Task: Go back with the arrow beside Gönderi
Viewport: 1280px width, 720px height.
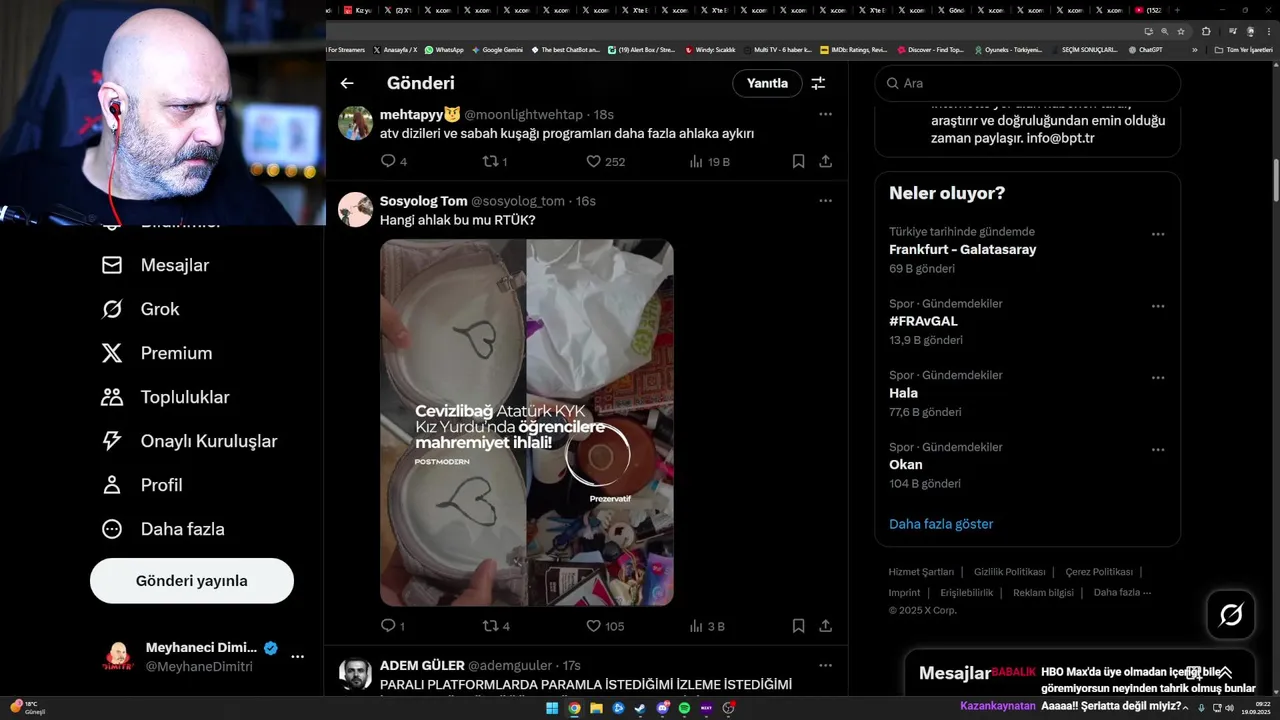Action: pyautogui.click(x=347, y=83)
